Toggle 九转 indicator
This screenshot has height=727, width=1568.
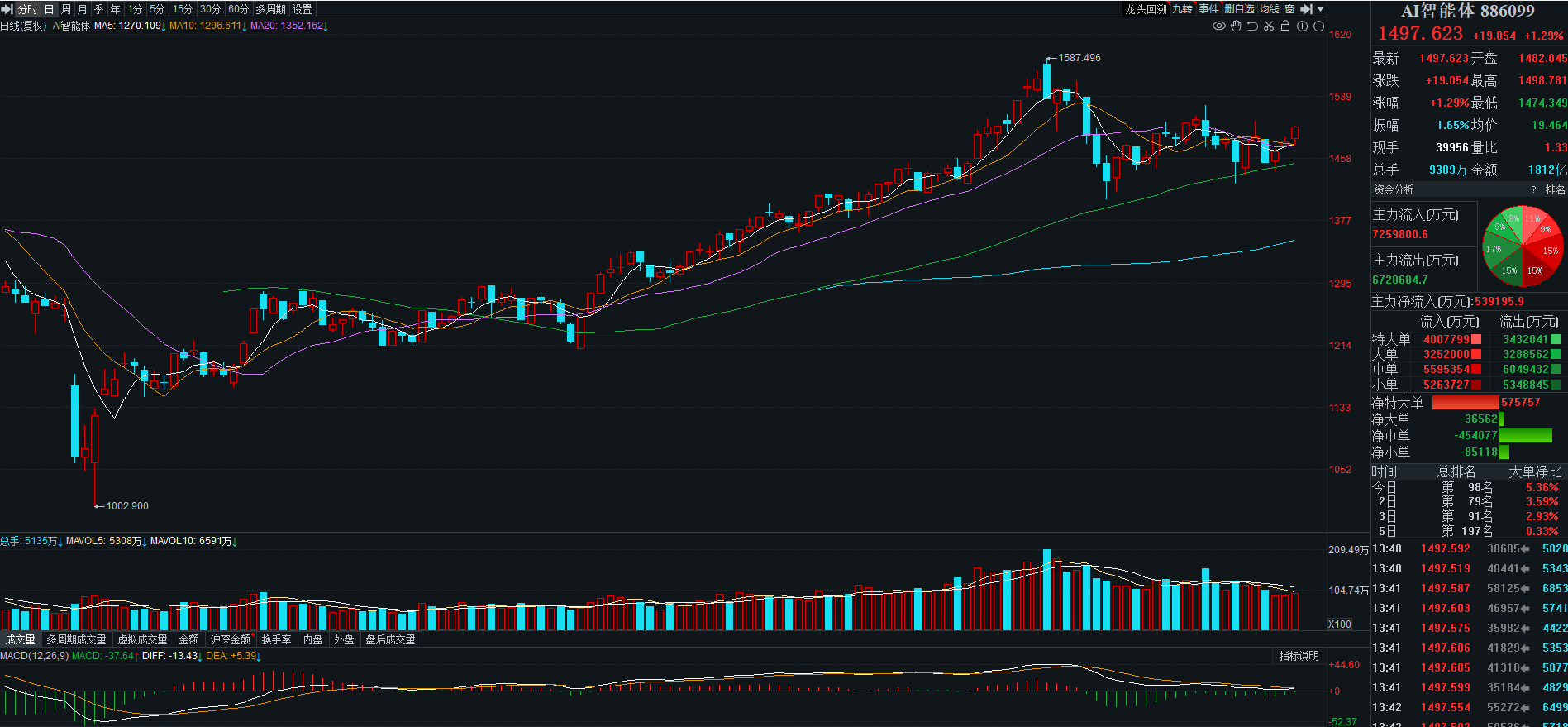1183,9
